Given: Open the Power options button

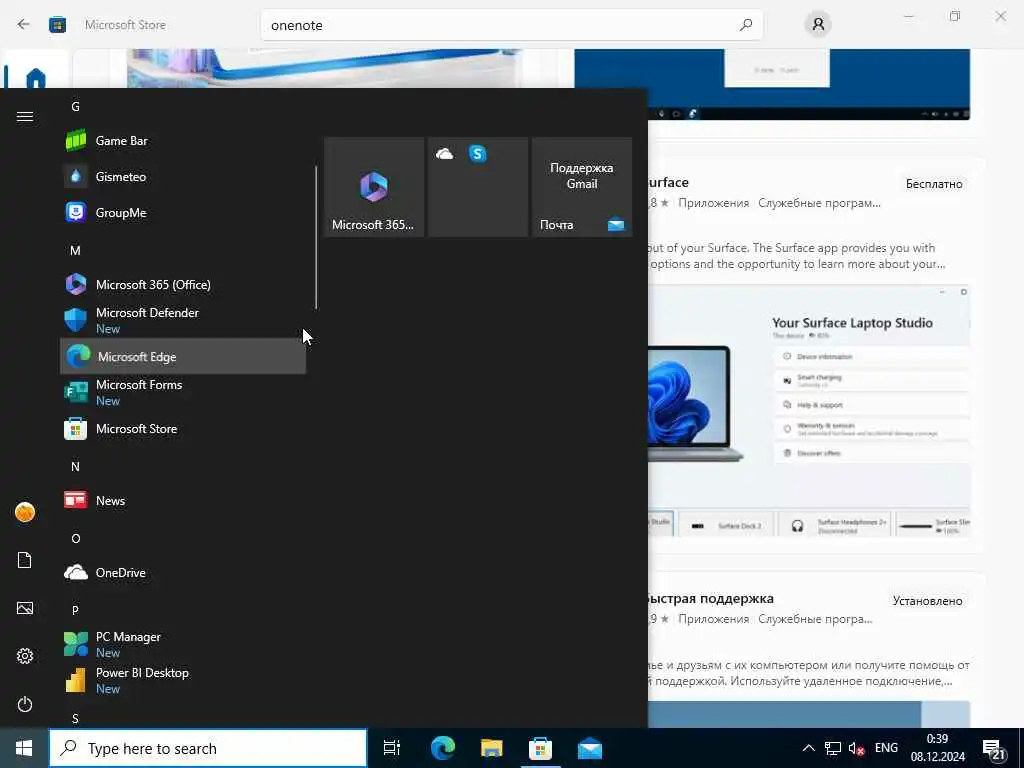Looking at the screenshot, I should pyautogui.click(x=25, y=704).
